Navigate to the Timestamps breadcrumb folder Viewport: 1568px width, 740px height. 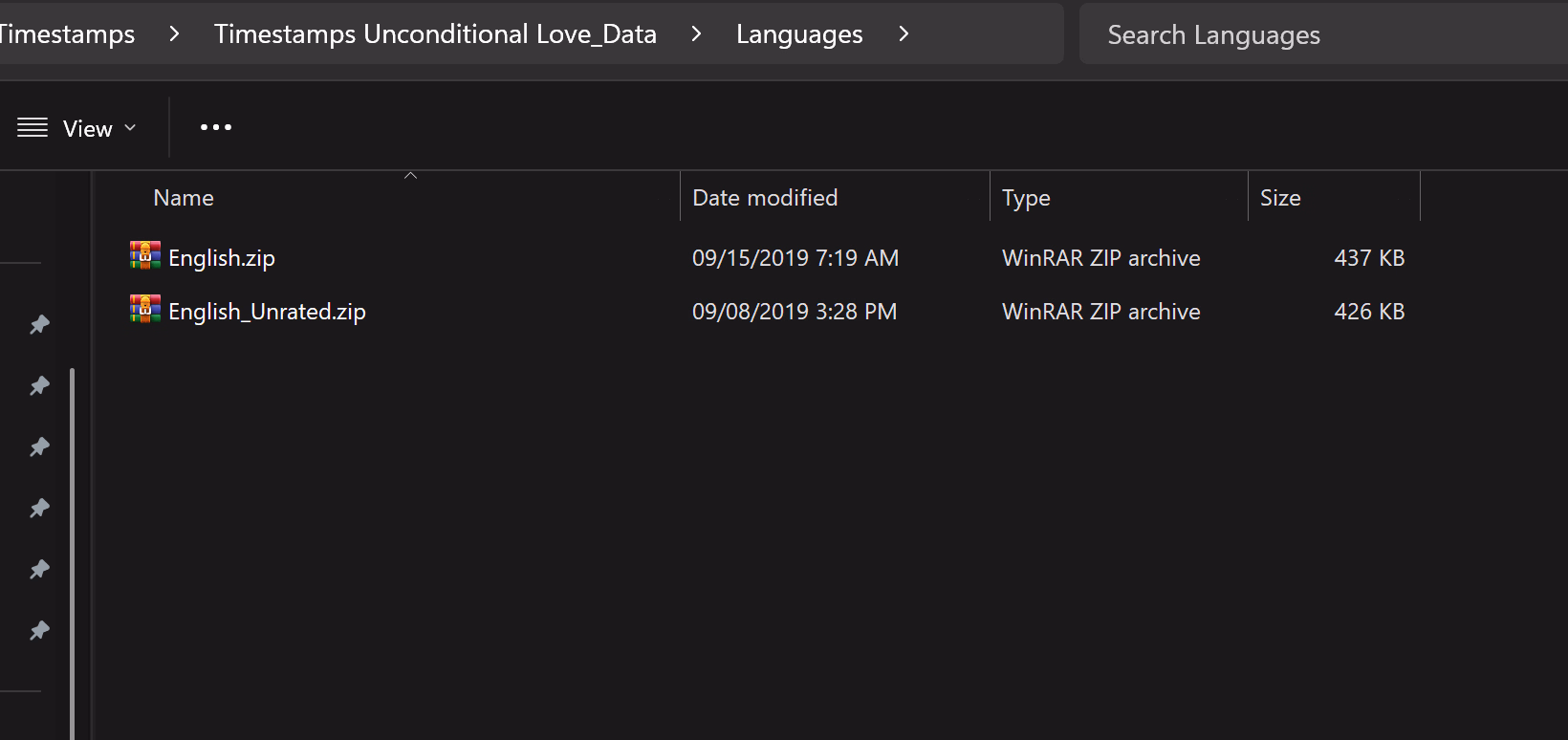[67, 34]
